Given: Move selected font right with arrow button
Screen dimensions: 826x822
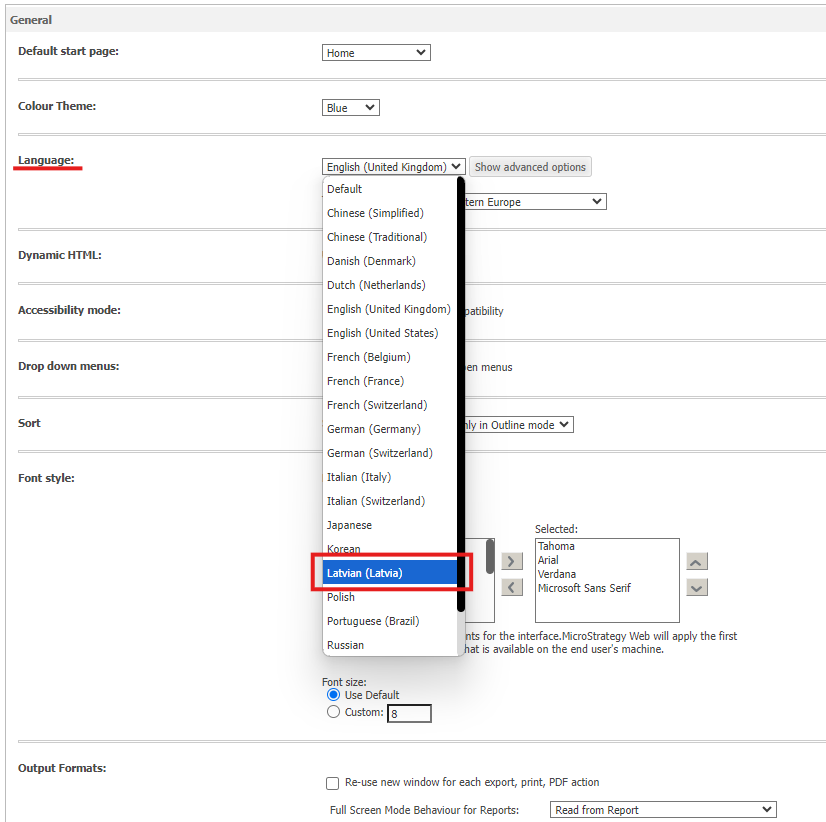Looking at the screenshot, I should [512, 561].
